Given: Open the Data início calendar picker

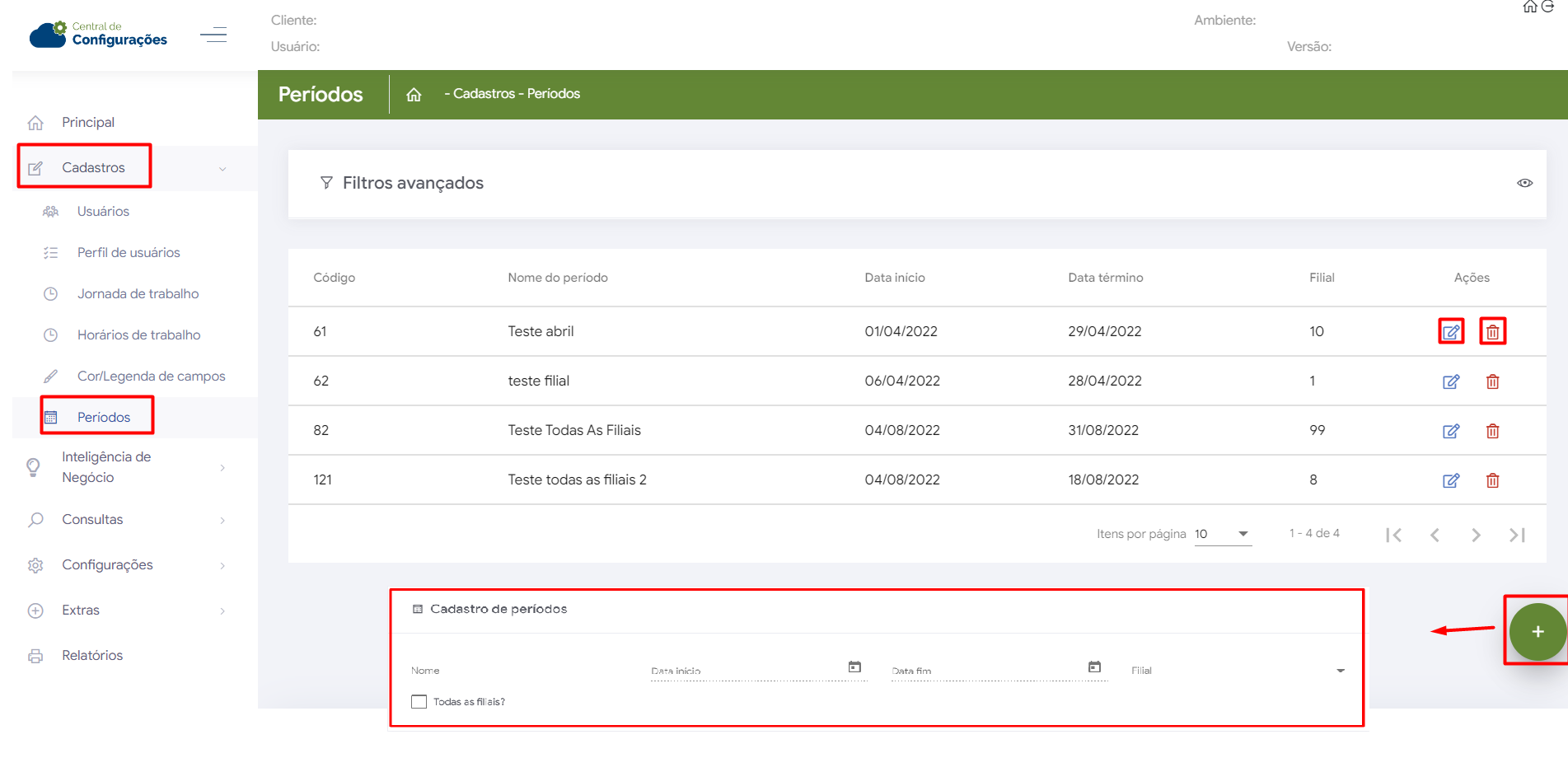Looking at the screenshot, I should (854, 667).
